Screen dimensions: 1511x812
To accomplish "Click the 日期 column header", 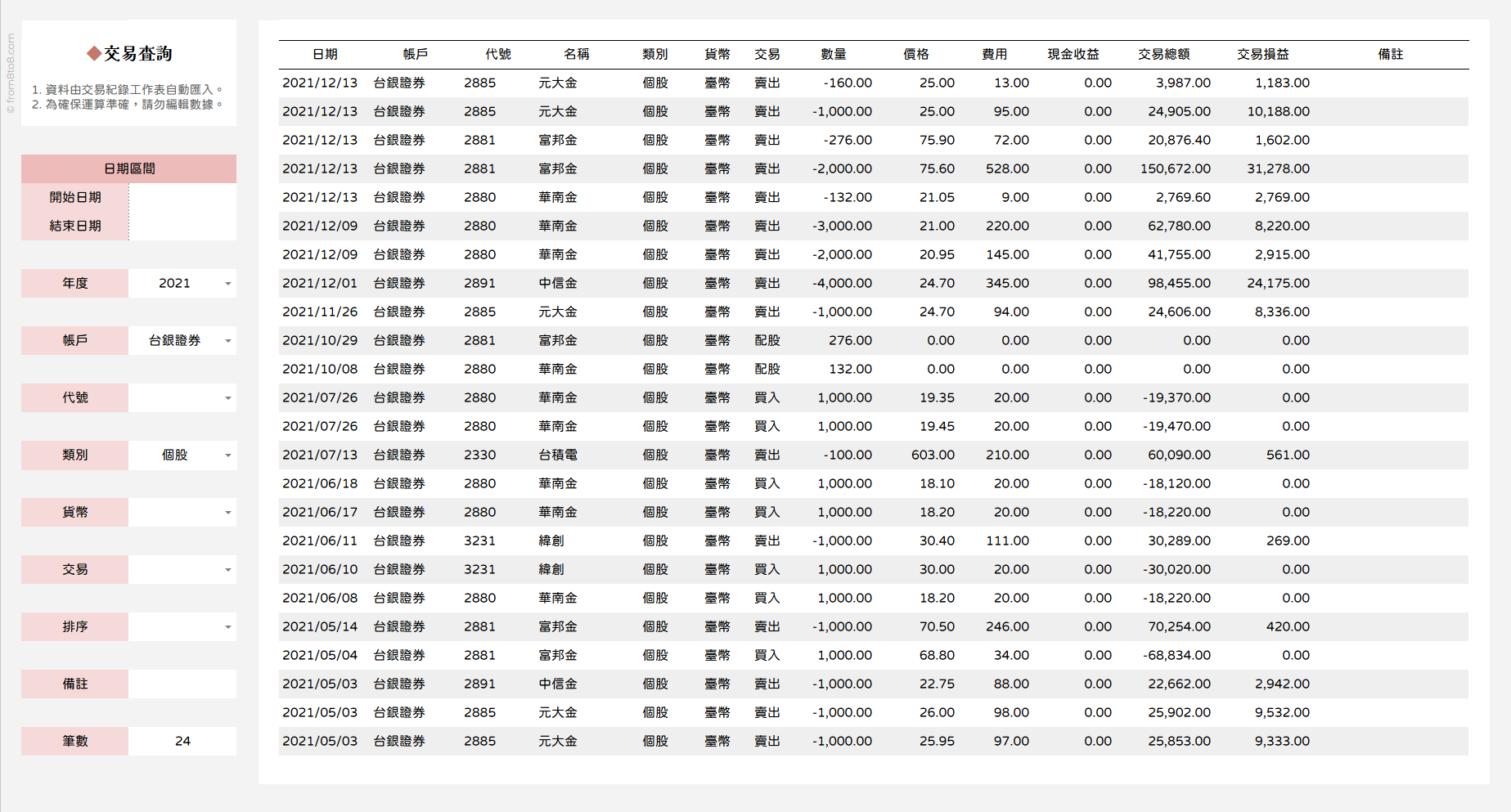I will (x=325, y=54).
